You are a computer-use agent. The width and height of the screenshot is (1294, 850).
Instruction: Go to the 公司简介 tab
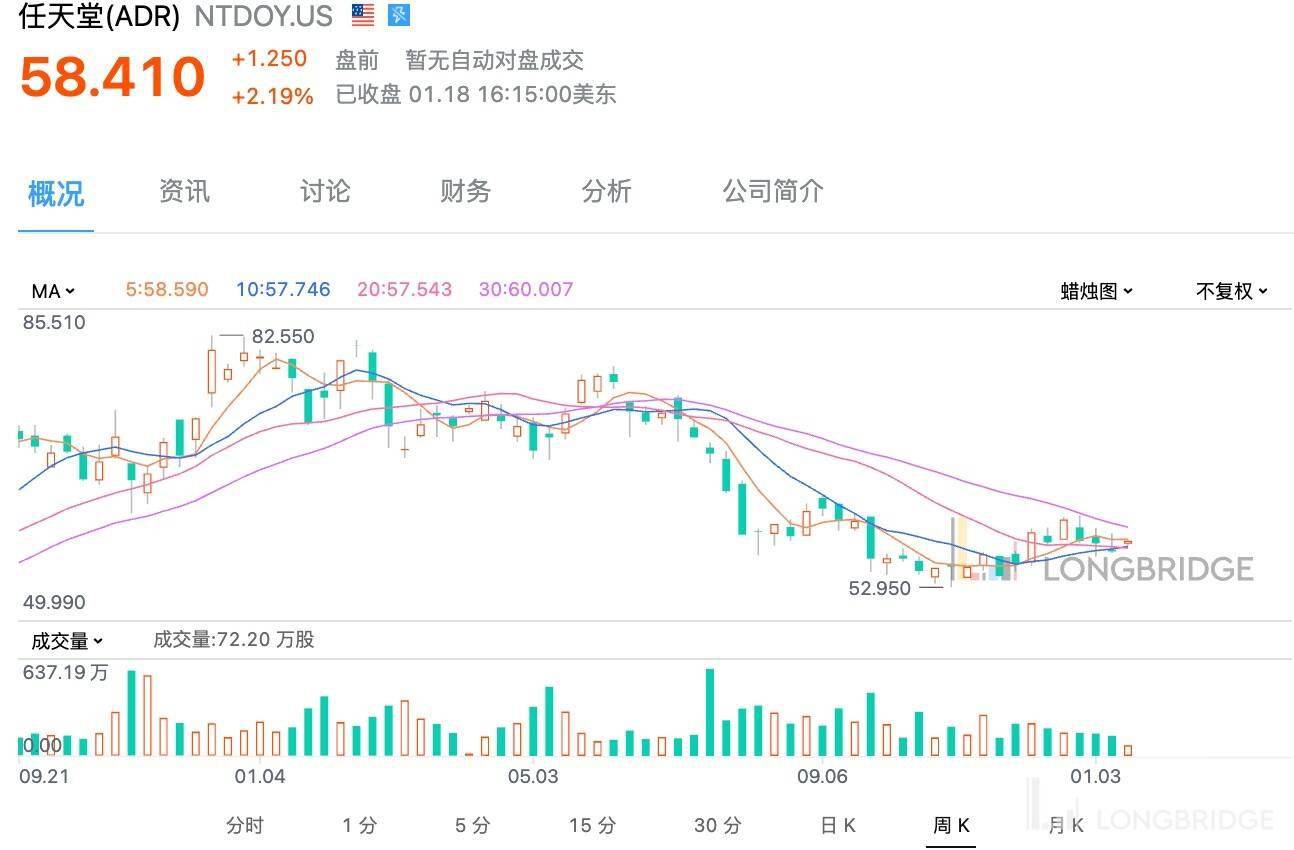click(x=773, y=191)
